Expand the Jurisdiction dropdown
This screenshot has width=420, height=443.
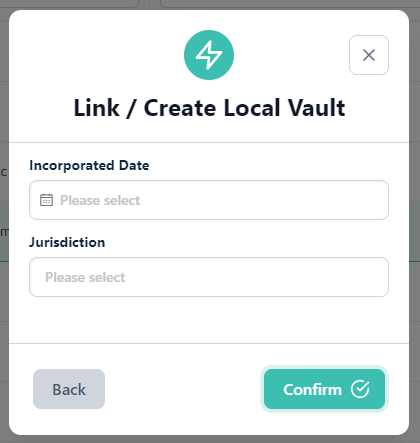[209, 277]
